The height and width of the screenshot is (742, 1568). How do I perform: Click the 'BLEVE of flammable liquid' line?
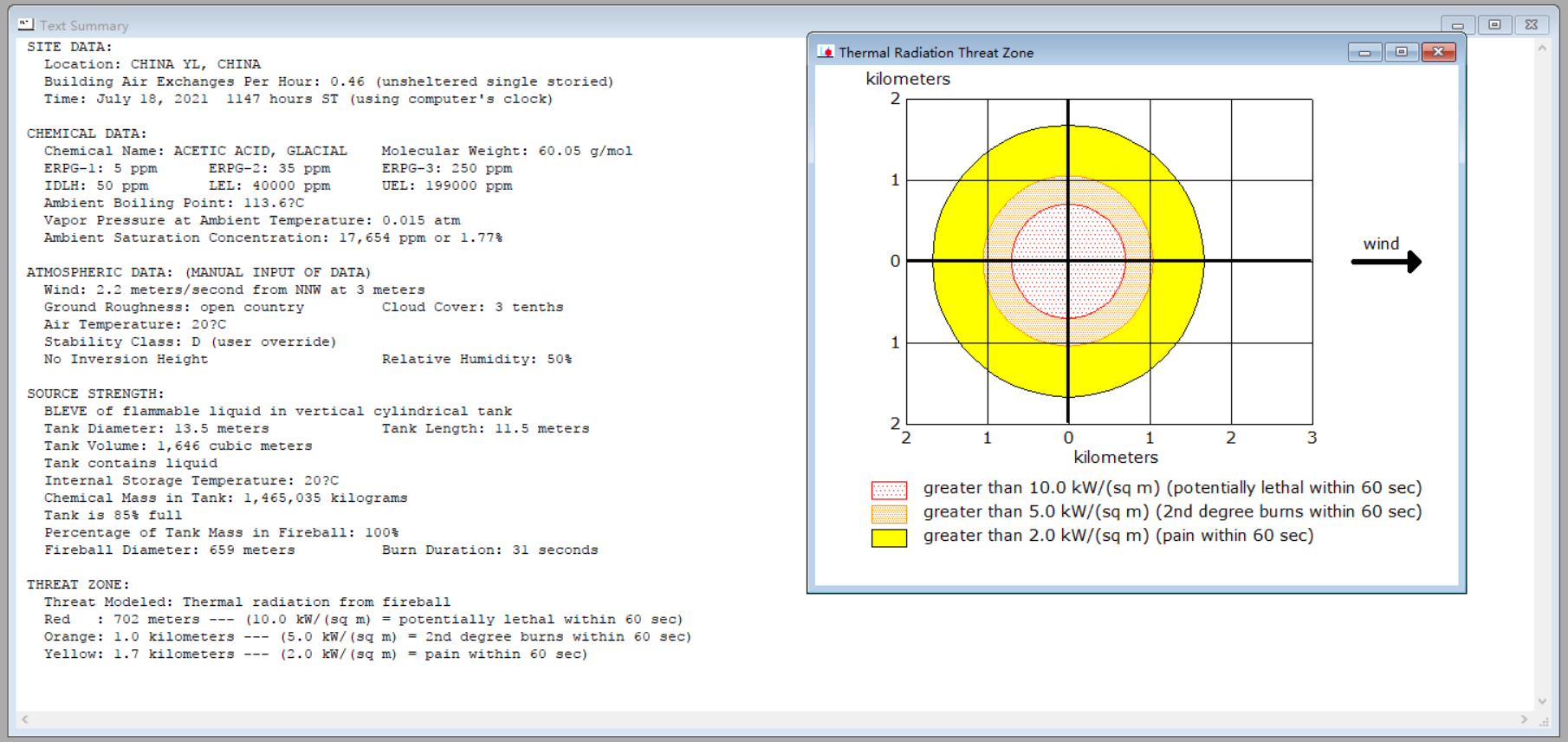click(x=278, y=411)
